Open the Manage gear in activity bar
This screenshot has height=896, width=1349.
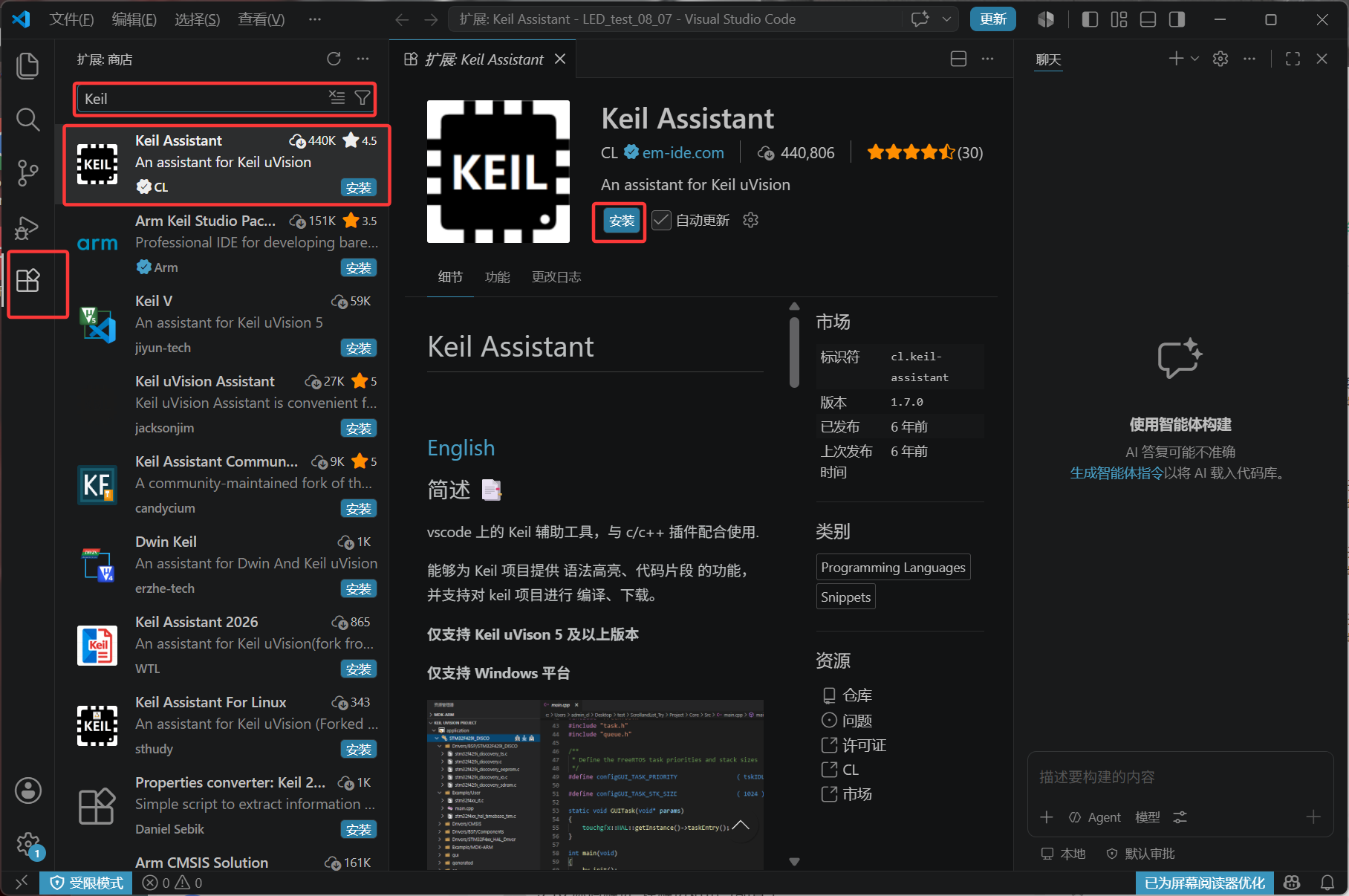point(28,844)
